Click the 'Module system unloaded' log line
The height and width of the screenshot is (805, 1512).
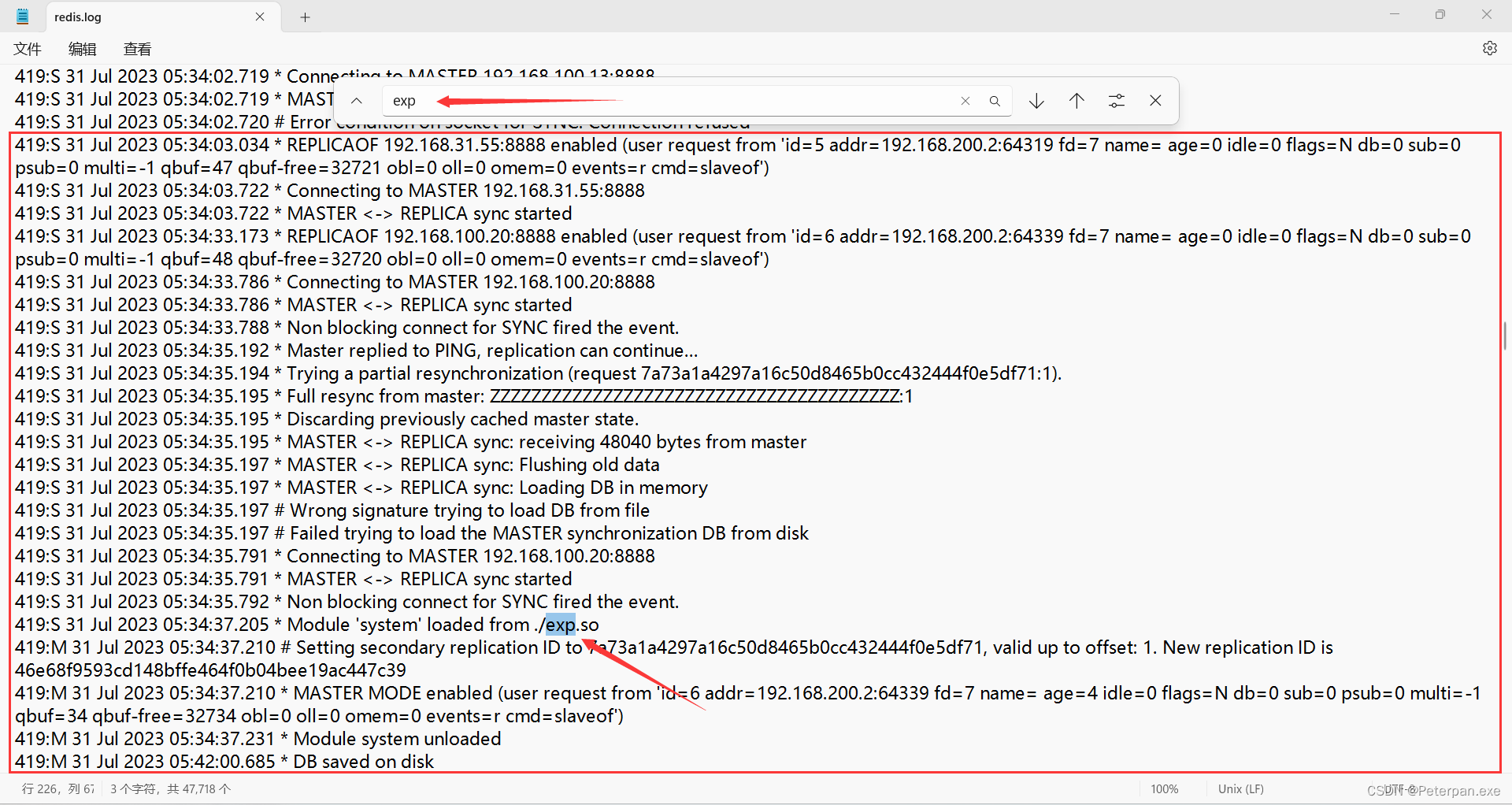[258, 739]
